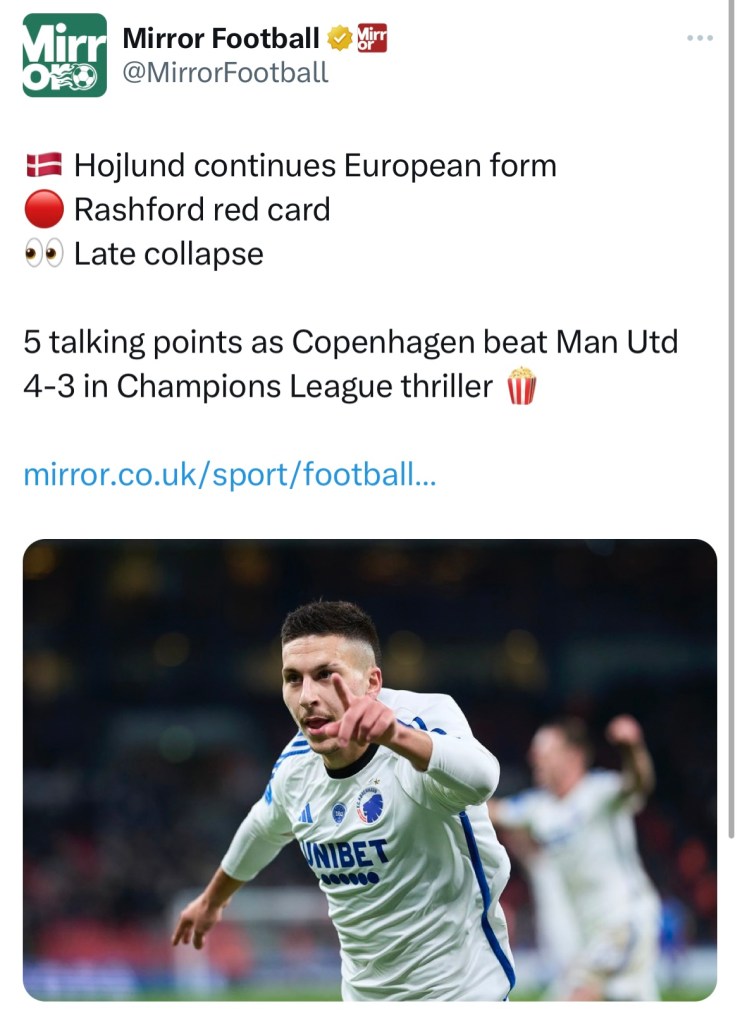The width and height of the screenshot is (740, 1023).
Task: Click the Mirror Football display name
Action: [x=220, y=39]
